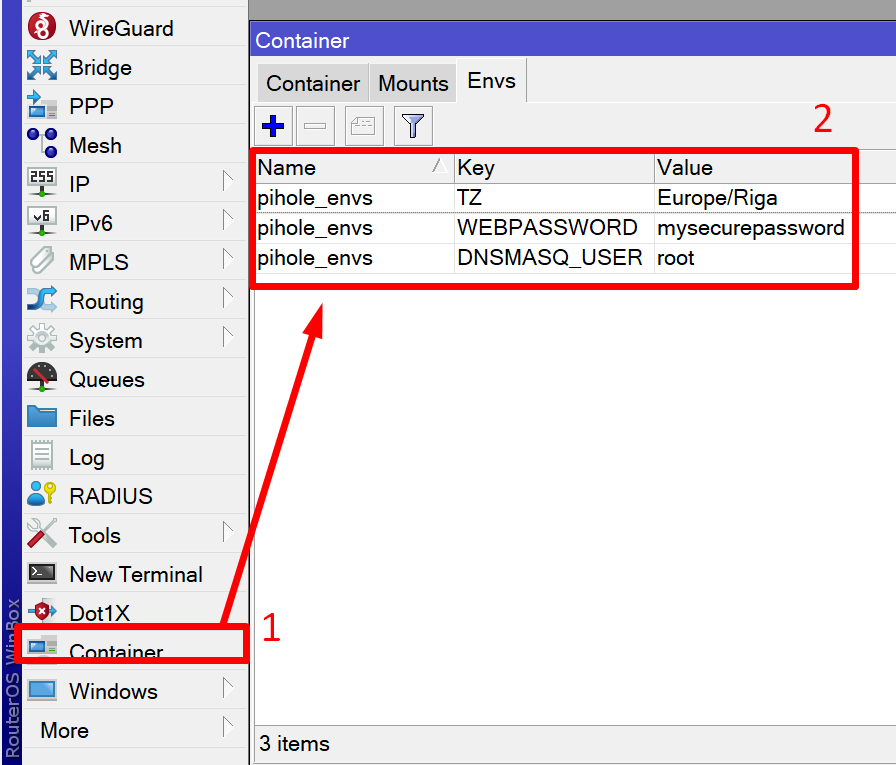Expand the Tools submenu arrow
Viewport: 896px width, 765px height.
click(228, 531)
